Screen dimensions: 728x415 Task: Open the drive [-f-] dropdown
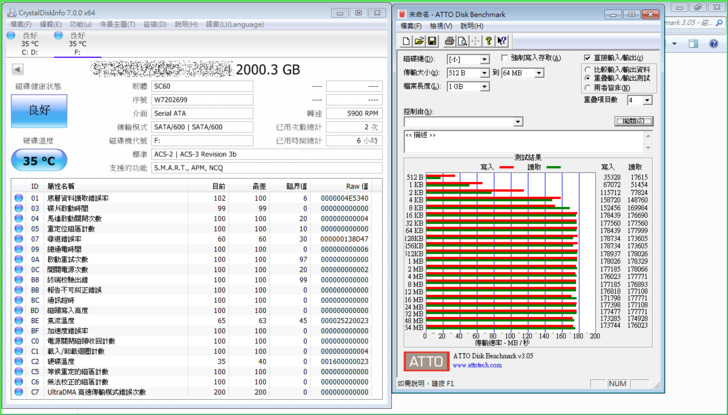pos(484,60)
